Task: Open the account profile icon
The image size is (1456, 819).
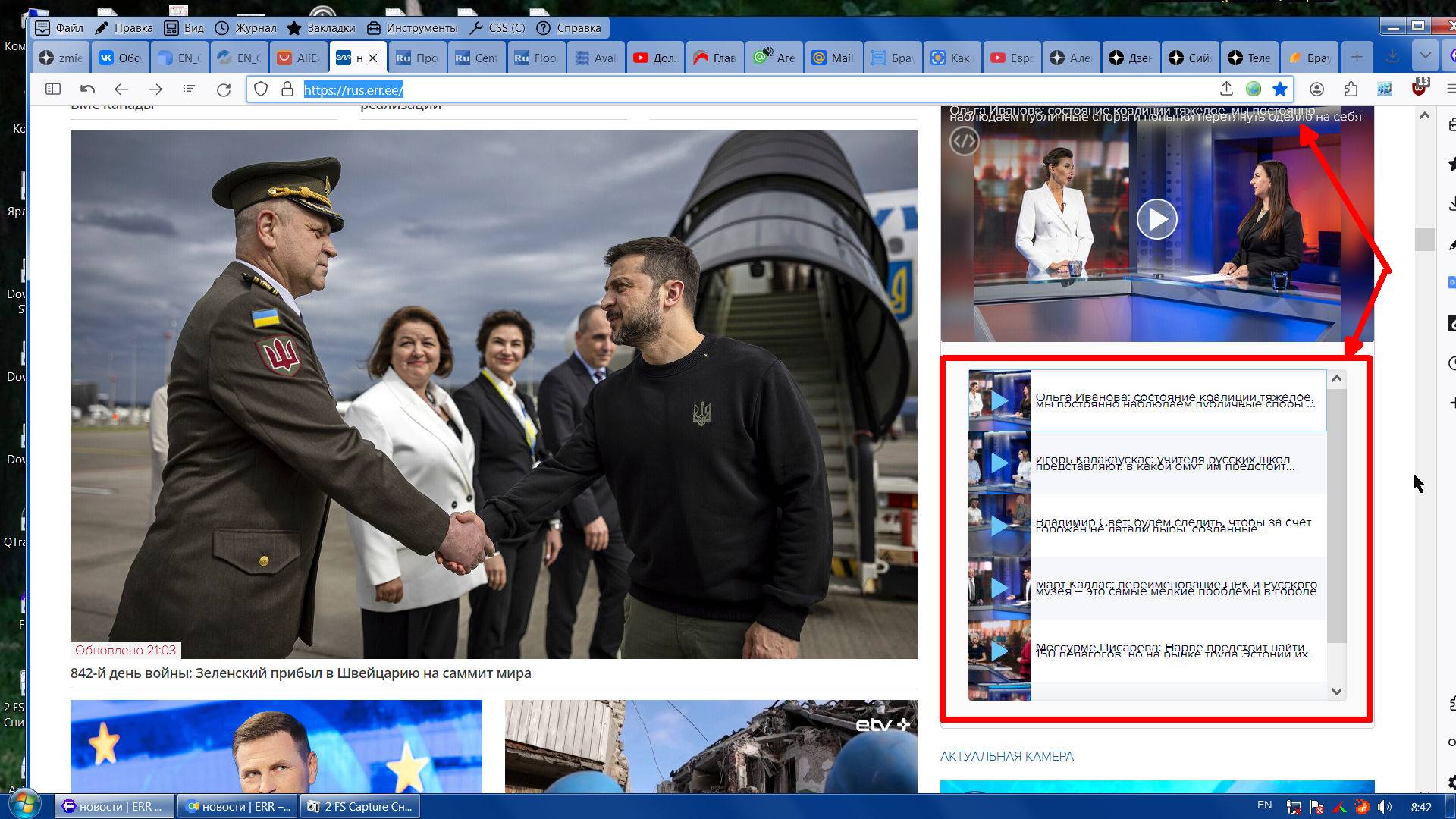Action: click(x=1316, y=89)
